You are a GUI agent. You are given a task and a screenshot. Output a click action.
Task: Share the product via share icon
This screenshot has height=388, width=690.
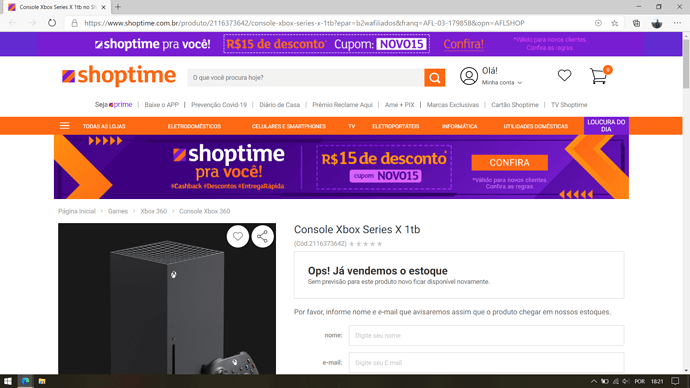pyautogui.click(x=263, y=237)
